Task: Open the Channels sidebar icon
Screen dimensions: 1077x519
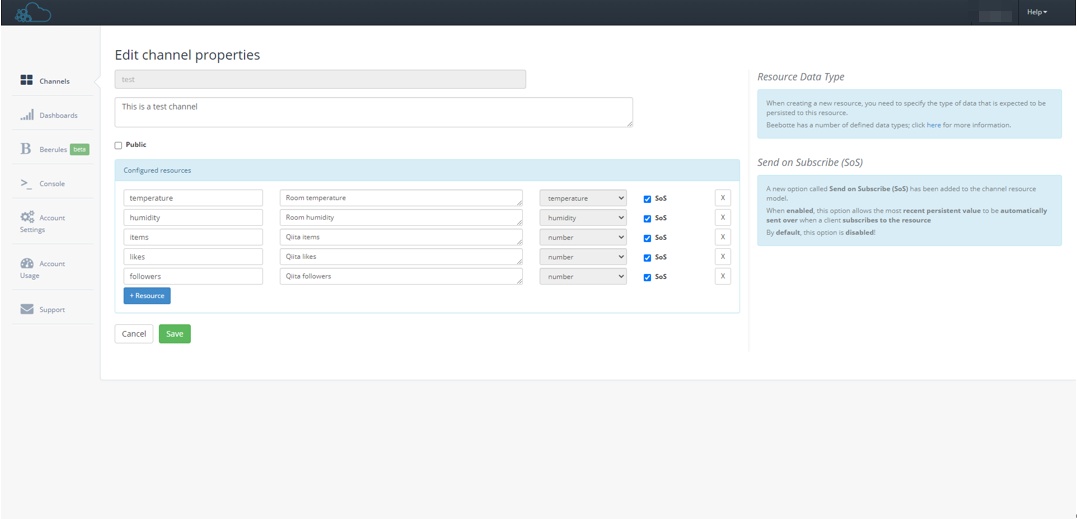Action: point(27,80)
